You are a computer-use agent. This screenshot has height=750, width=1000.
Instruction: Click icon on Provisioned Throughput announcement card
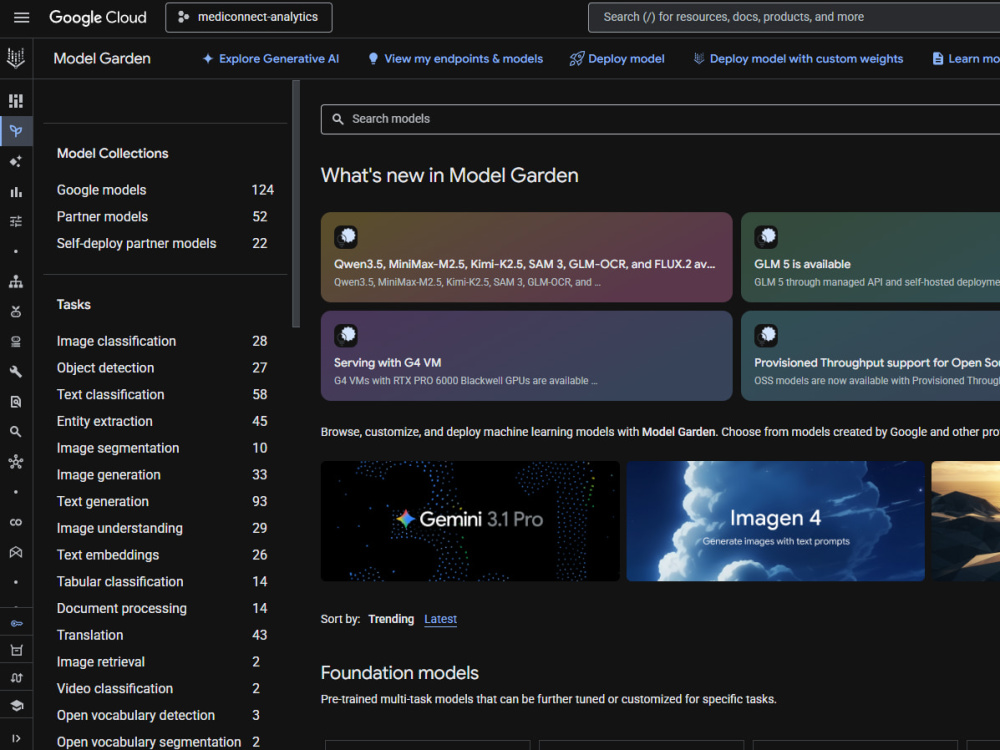point(766,335)
